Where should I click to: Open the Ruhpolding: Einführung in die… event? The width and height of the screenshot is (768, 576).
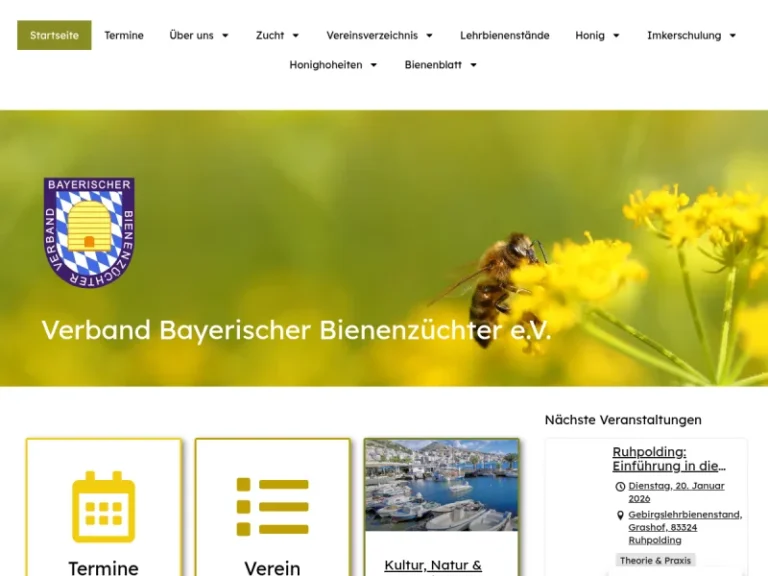coord(669,458)
